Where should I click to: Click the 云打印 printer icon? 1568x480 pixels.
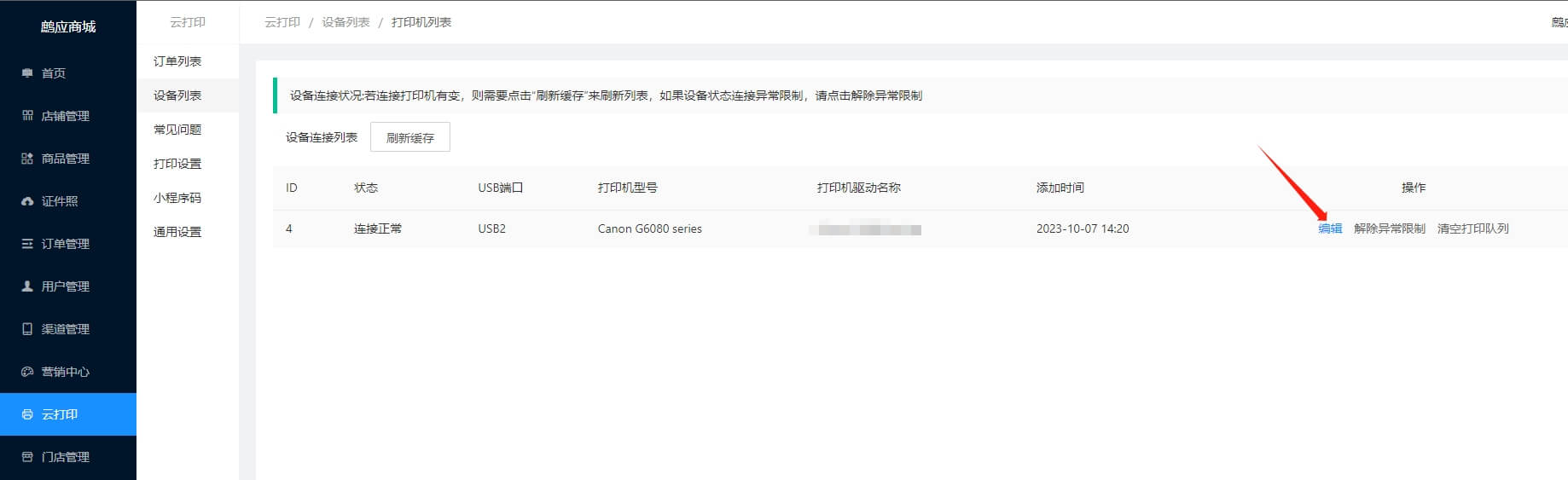(x=27, y=414)
